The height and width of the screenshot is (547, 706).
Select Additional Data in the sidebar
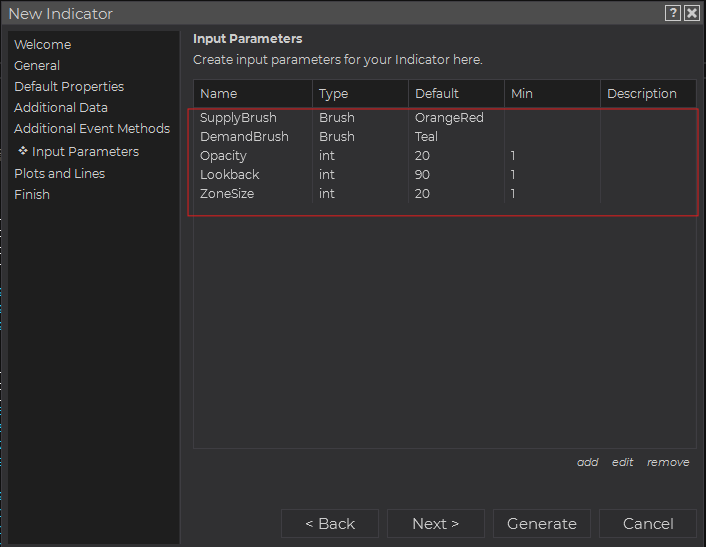click(61, 107)
